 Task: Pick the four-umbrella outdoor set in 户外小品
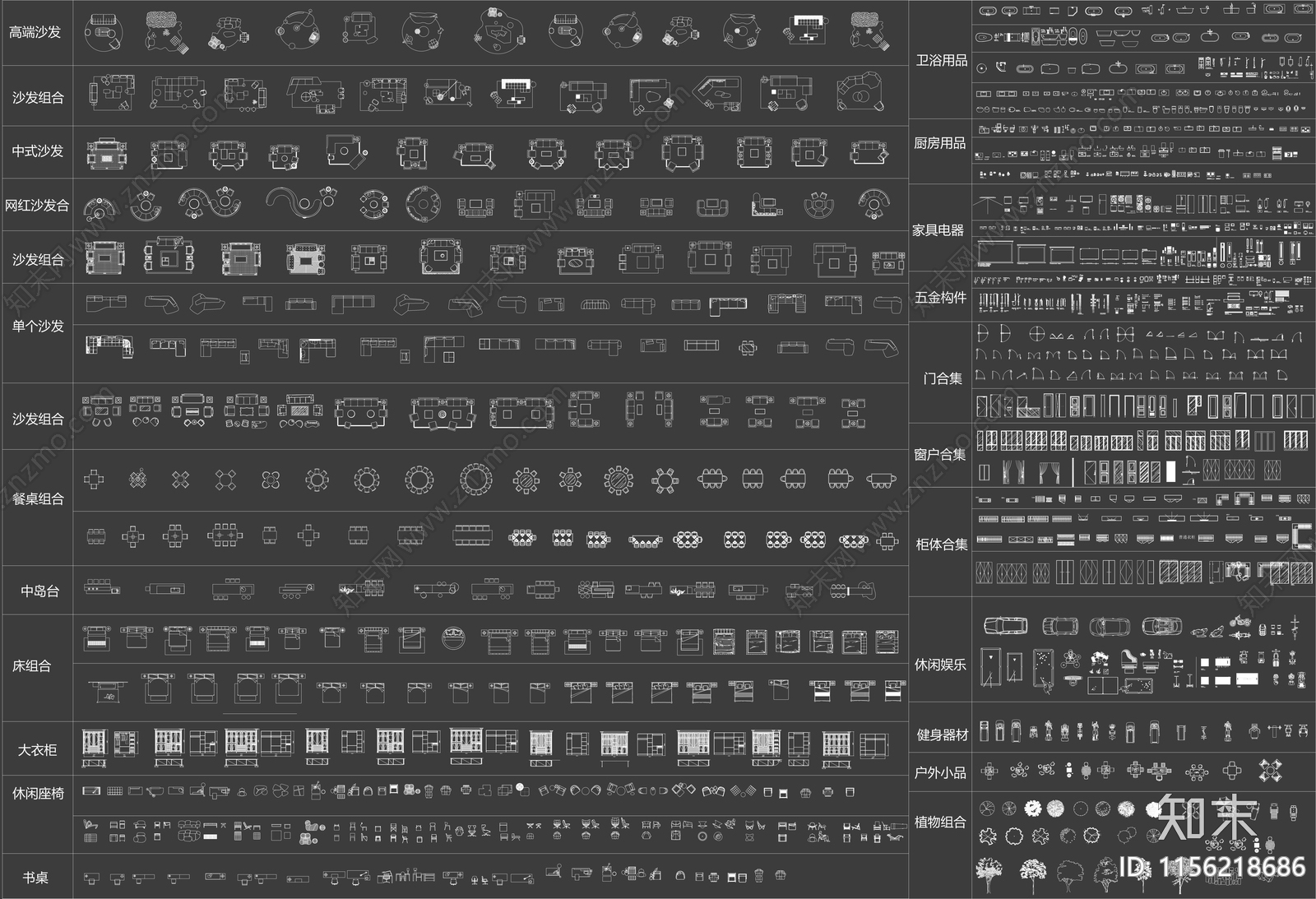click(1271, 771)
